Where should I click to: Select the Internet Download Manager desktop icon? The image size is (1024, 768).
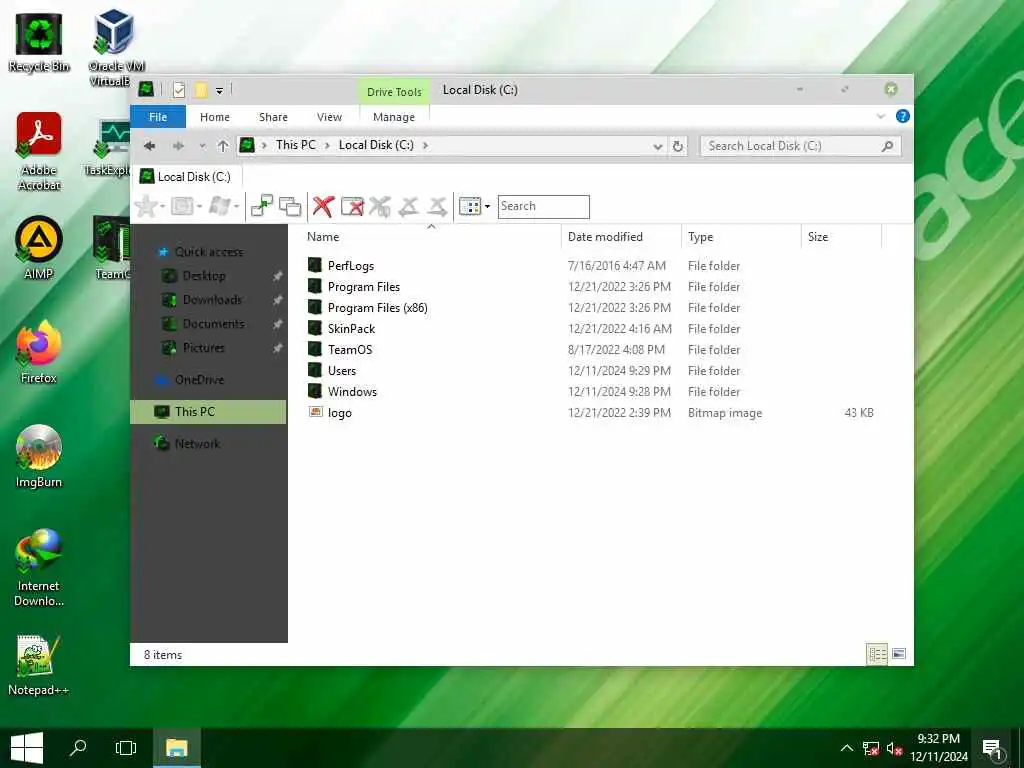point(39,567)
